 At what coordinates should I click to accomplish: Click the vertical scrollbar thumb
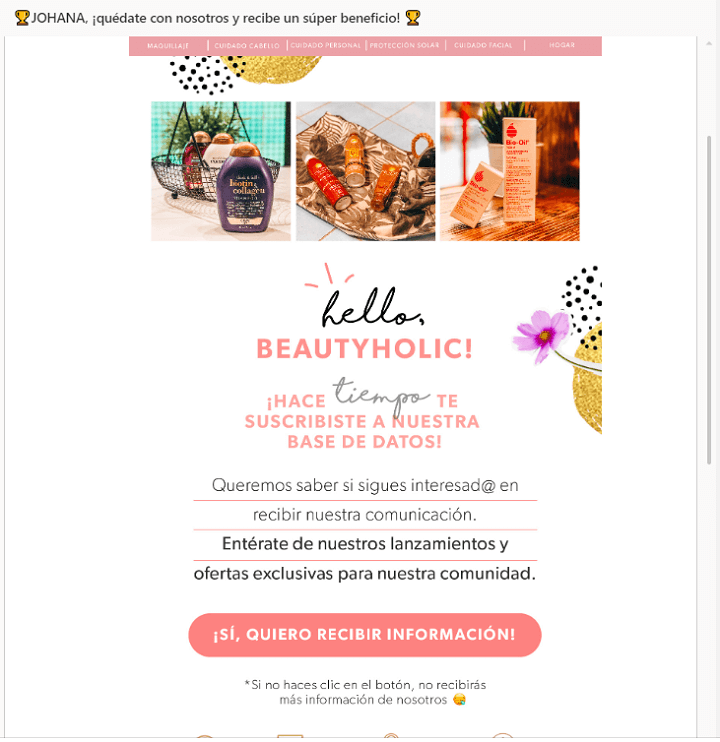tap(709, 300)
